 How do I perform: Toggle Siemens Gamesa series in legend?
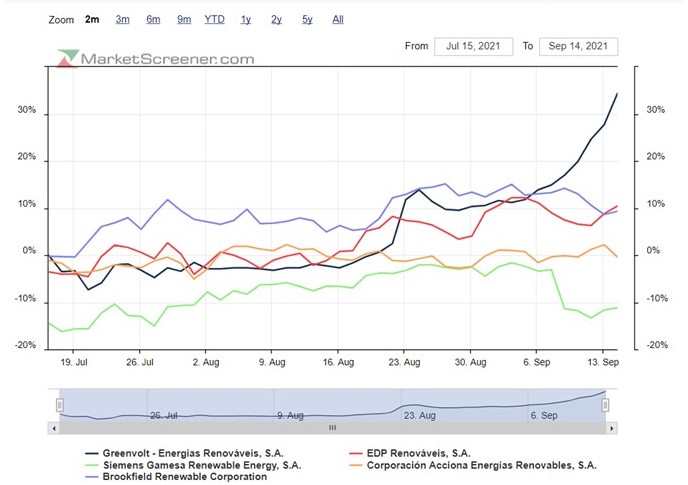pyautogui.click(x=202, y=465)
